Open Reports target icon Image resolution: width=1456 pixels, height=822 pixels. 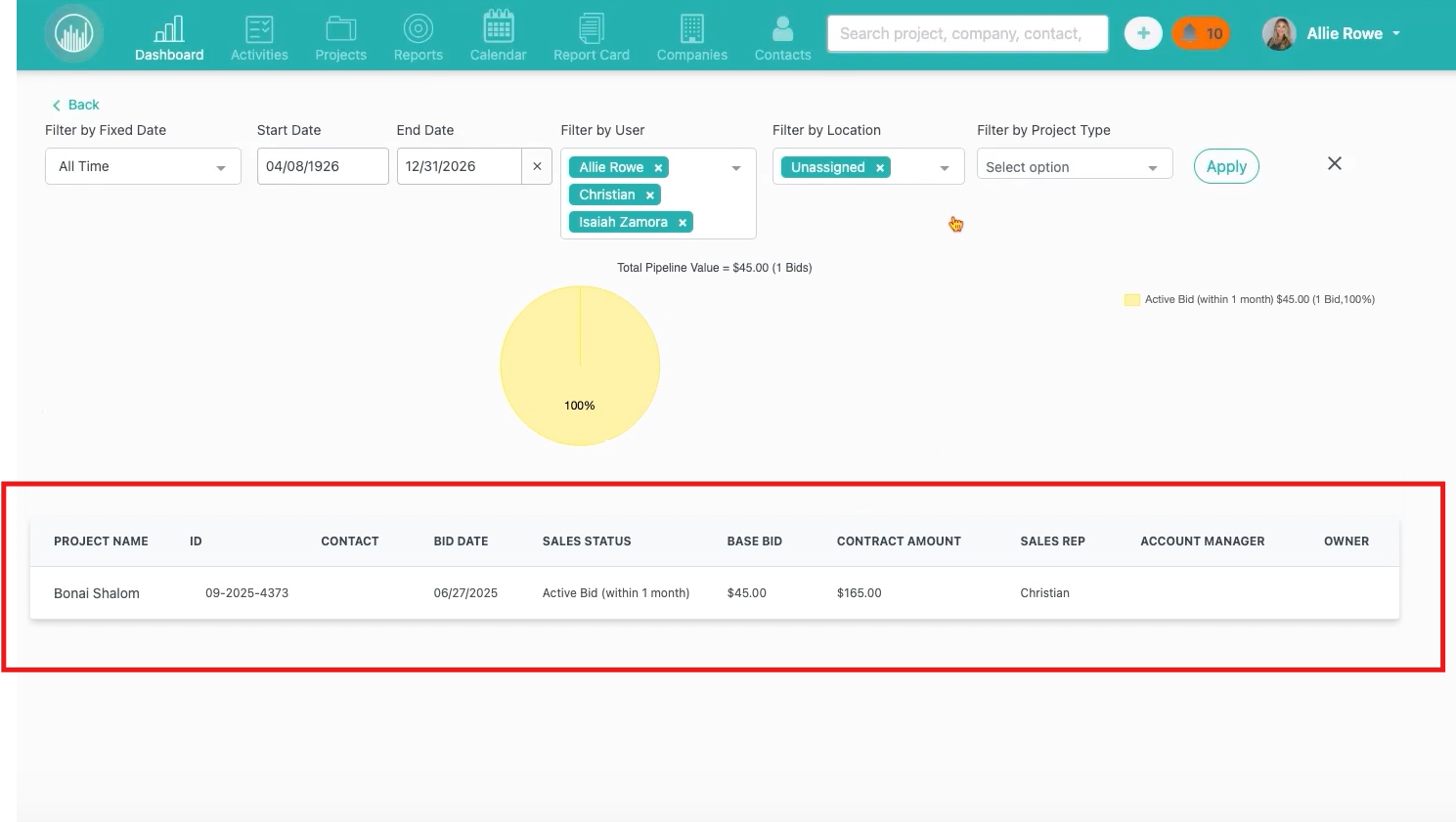coord(418,30)
